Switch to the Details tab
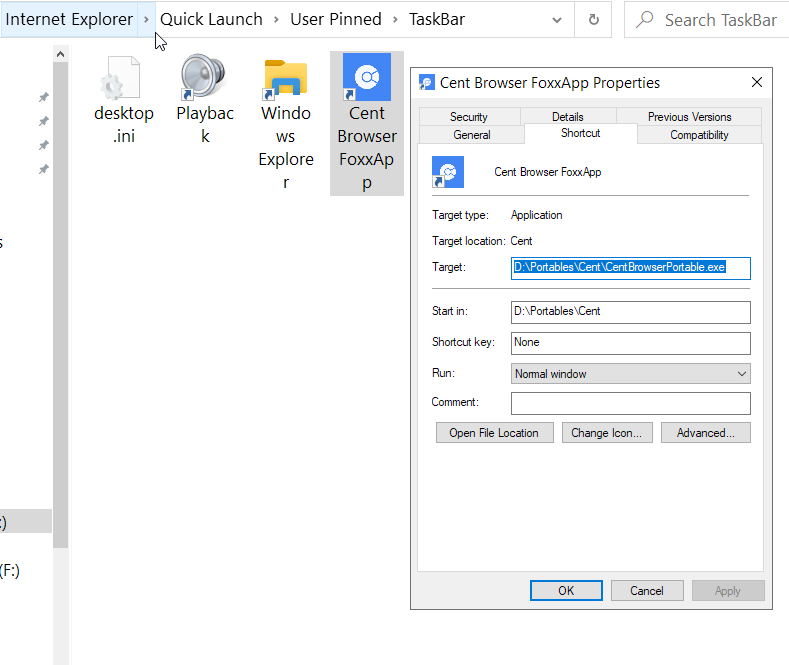This screenshot has height=665, width=789. pos(568,117)
